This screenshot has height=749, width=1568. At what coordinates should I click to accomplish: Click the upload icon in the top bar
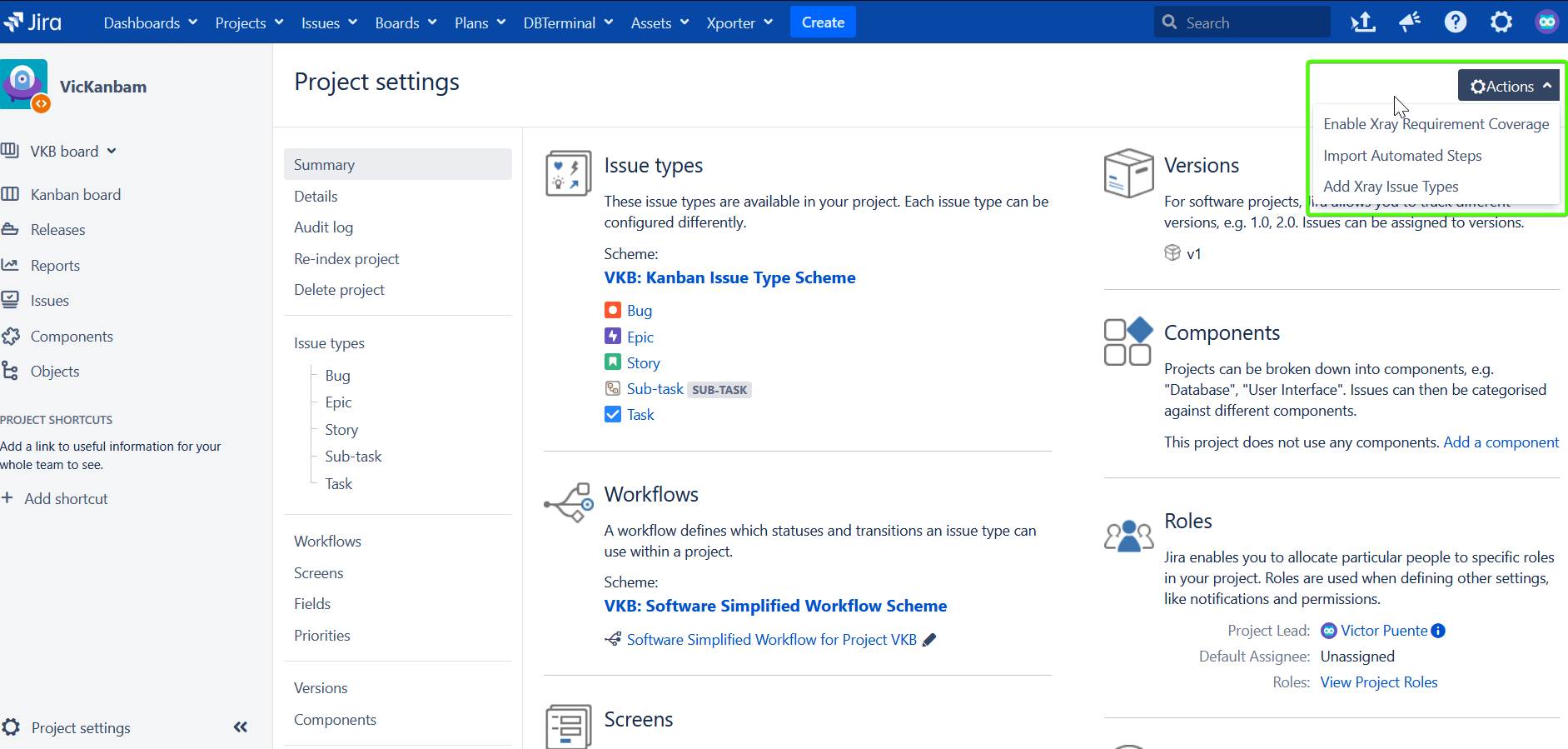pos(1362,22)
